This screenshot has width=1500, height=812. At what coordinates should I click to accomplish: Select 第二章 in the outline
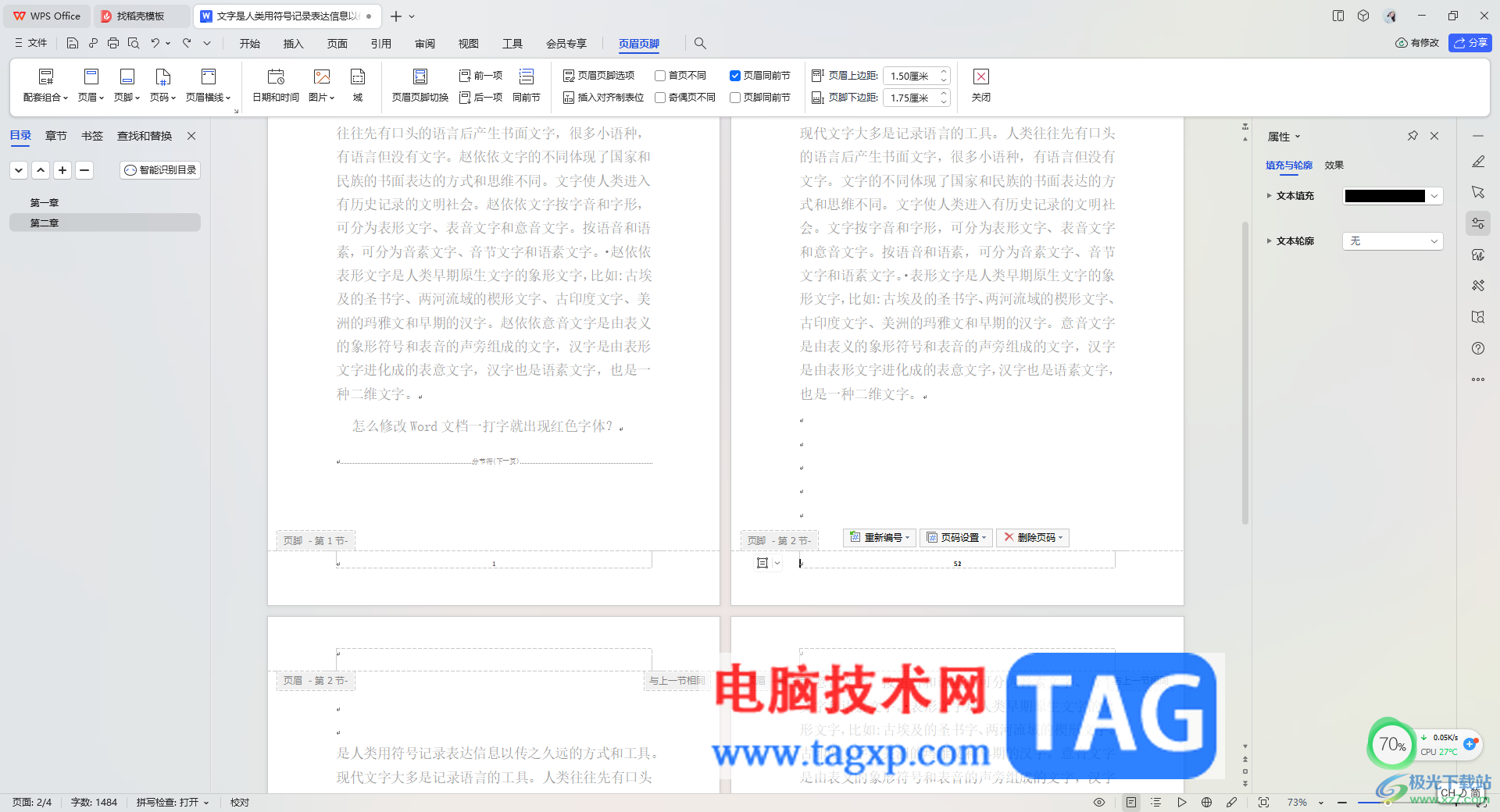coord(105,223)
